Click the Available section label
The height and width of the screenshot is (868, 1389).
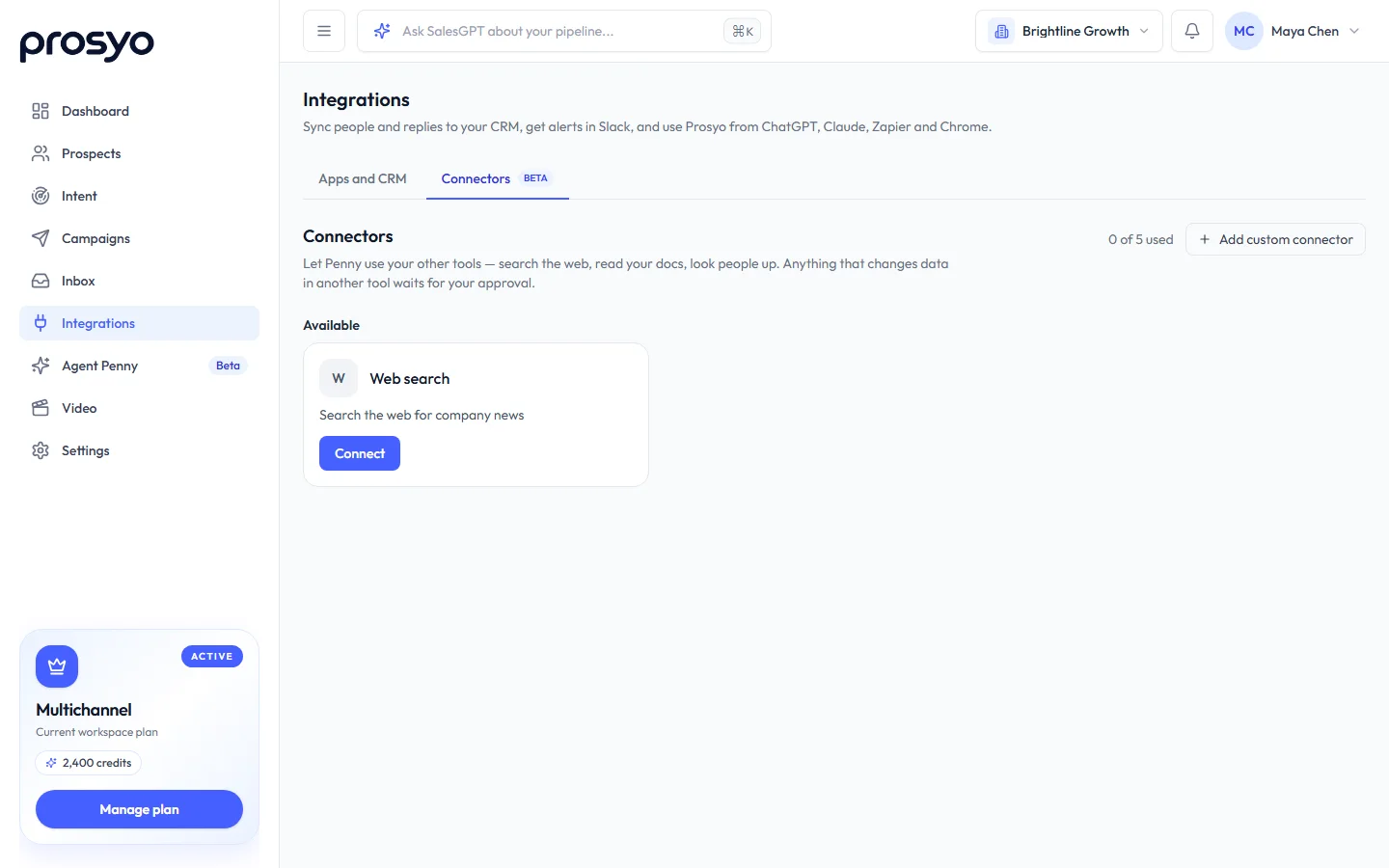331,325
